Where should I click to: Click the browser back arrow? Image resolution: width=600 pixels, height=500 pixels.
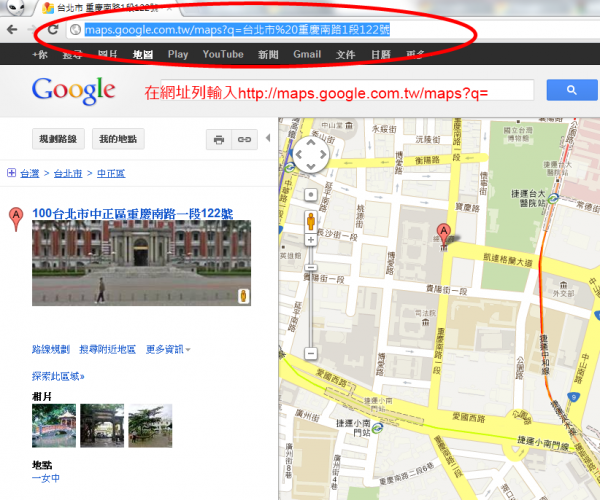click(12, 30)
